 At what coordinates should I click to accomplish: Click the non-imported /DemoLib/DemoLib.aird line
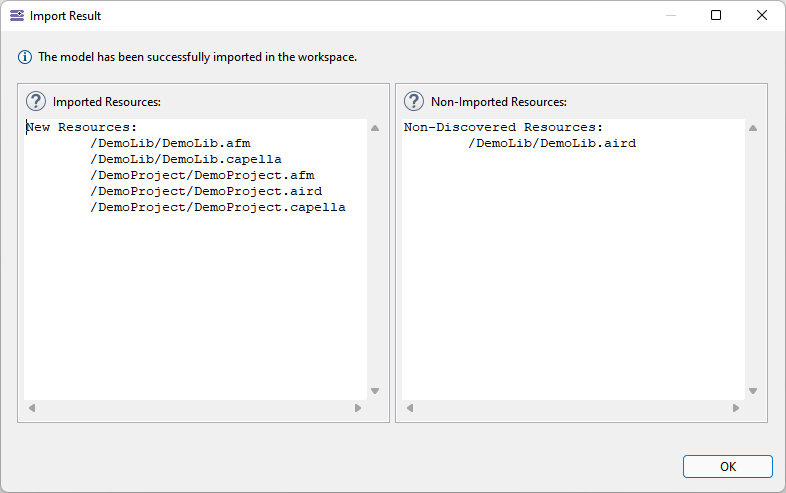(x=552, y=143)
